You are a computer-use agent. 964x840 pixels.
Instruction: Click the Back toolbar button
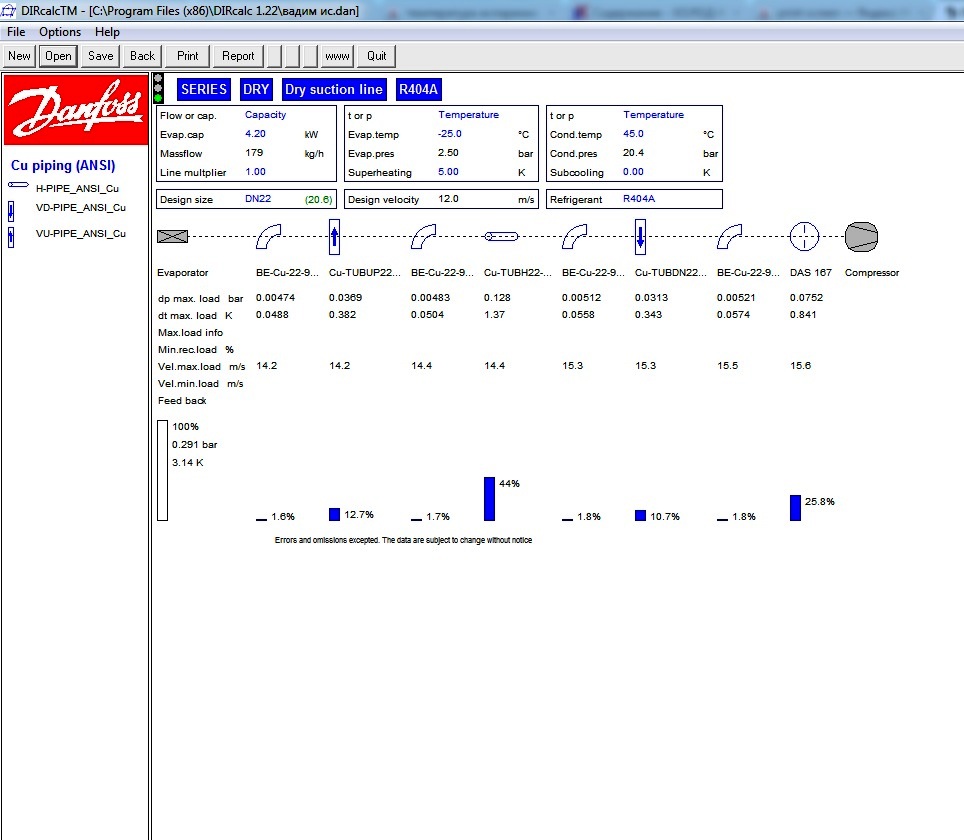point(143,56)
